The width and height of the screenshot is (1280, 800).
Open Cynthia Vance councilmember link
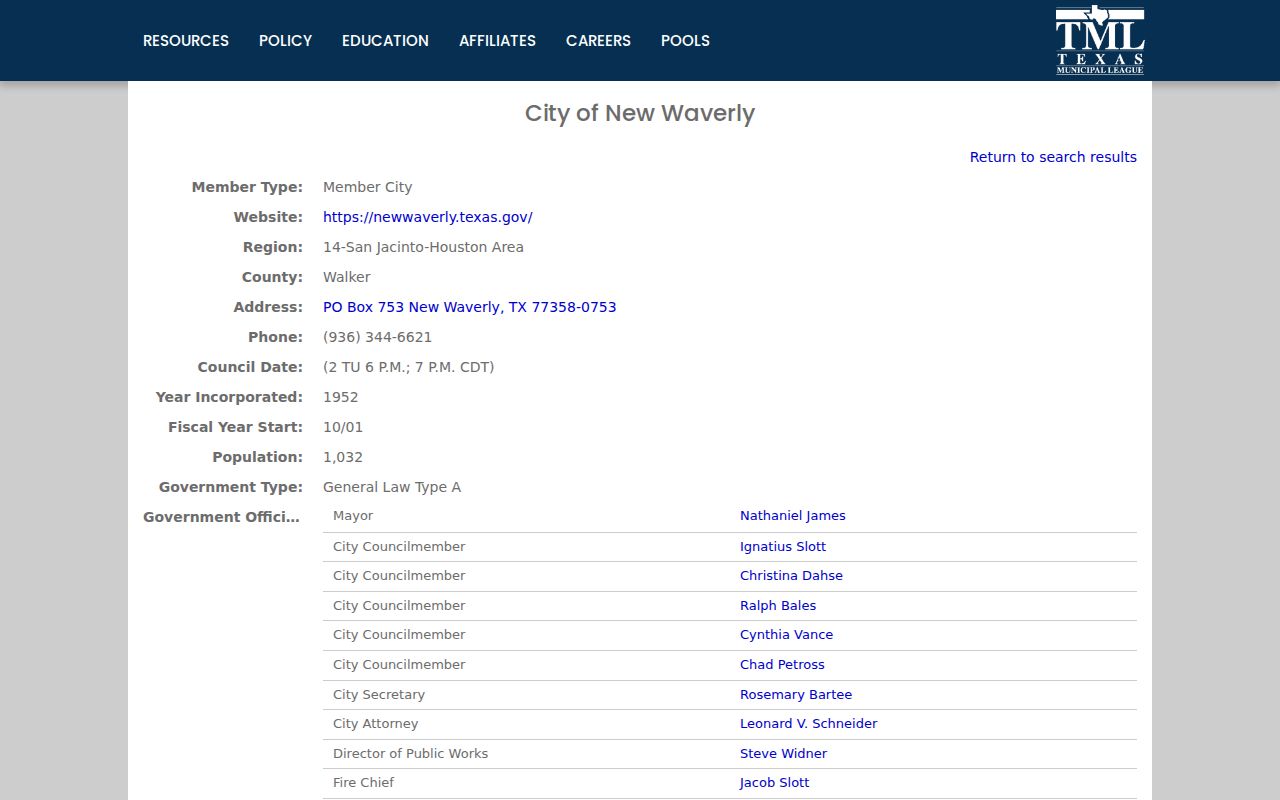786,635
